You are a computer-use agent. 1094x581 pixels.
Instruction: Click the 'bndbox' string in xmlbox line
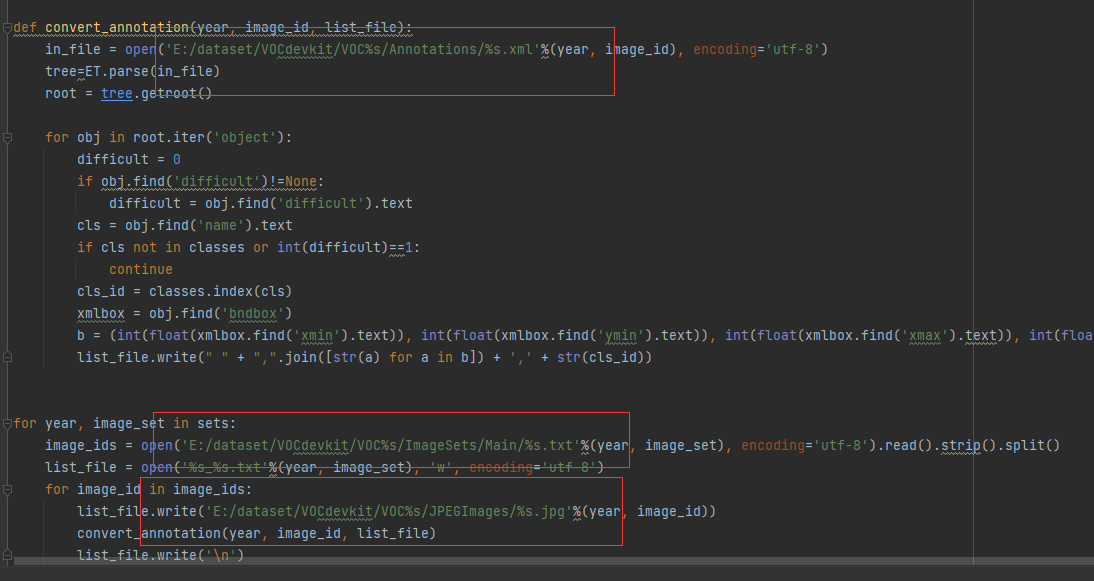pyautogui.click(x=253, y=313)
